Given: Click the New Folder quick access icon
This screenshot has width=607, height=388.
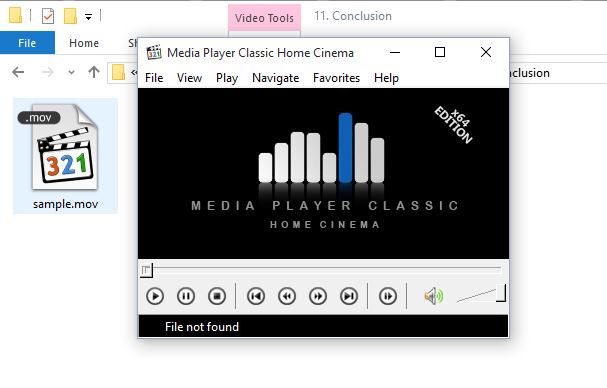Looking at the screenshot, I should (70, 16).
